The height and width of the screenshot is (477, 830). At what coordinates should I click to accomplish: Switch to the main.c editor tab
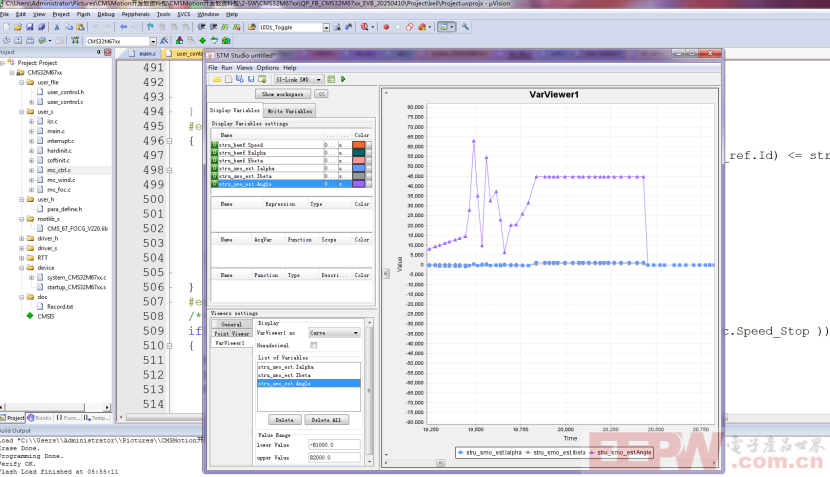pos(143,53)
